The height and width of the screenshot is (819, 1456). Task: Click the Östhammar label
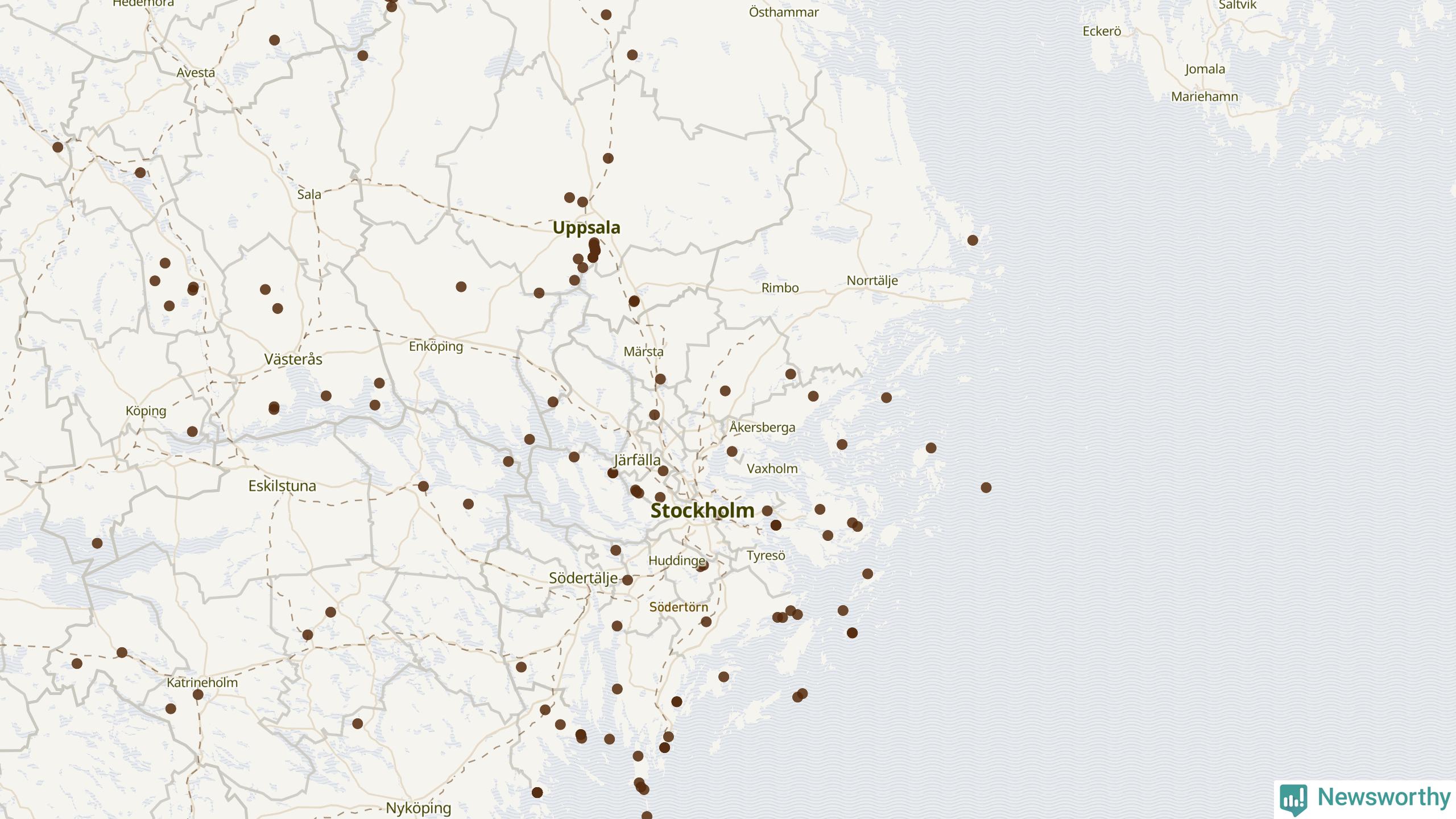(784, 12)
